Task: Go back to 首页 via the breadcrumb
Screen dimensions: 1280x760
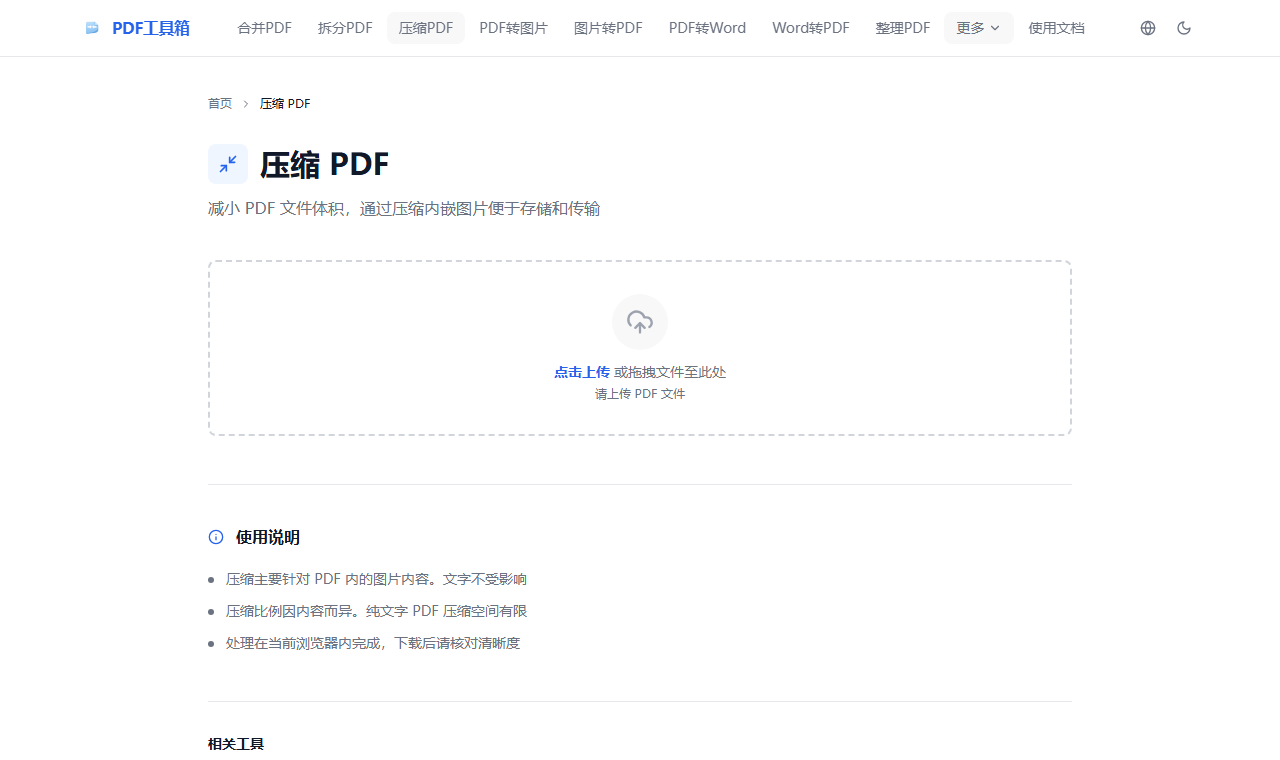Action: [220, 103]
